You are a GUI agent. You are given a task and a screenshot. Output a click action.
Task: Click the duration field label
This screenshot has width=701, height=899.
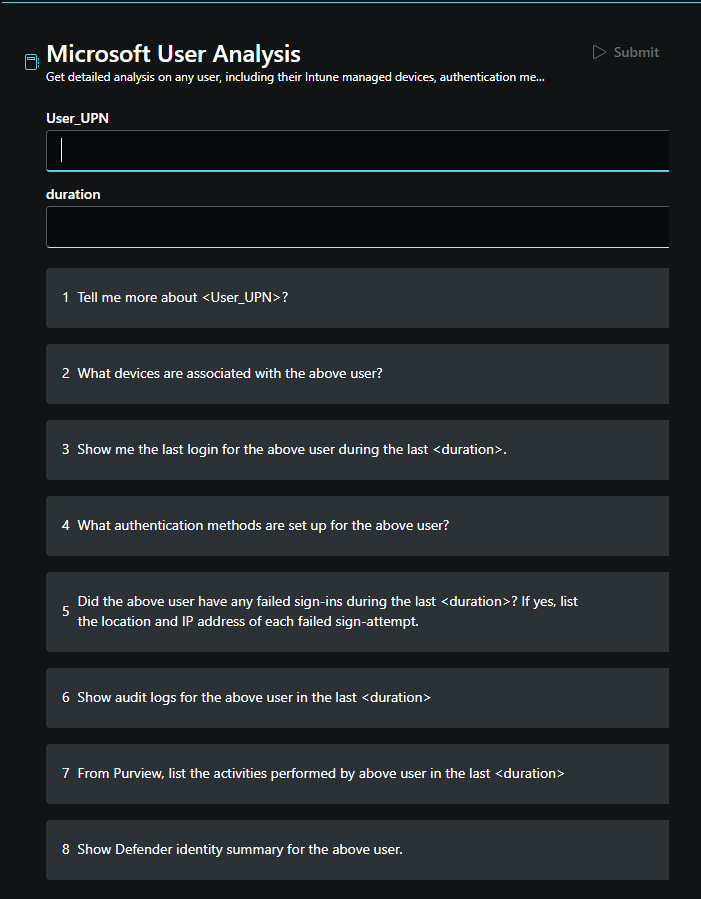tap(73, 194)
